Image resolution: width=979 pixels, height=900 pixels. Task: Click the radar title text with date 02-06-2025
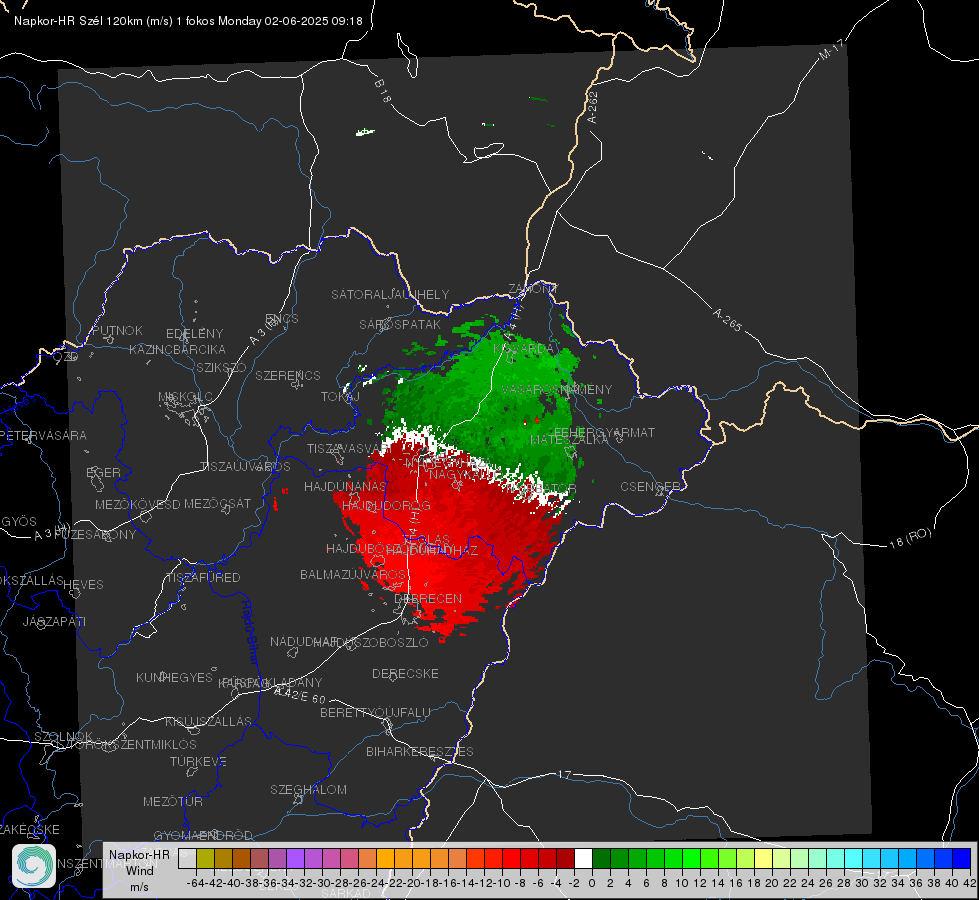click(188, 21)
